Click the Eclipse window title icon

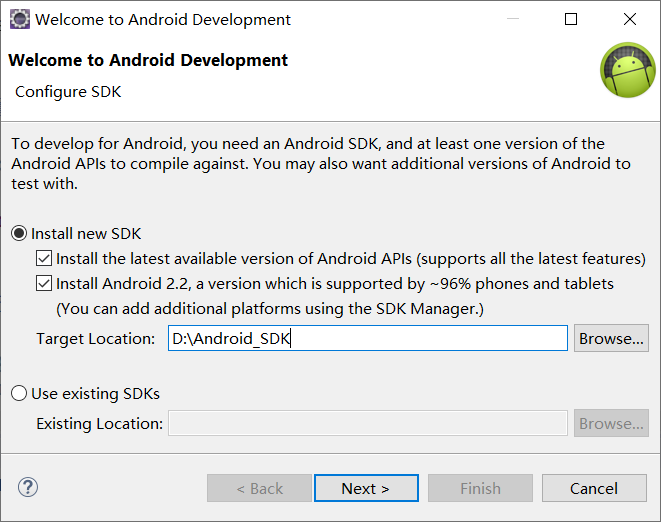click(x=20, y=19)
